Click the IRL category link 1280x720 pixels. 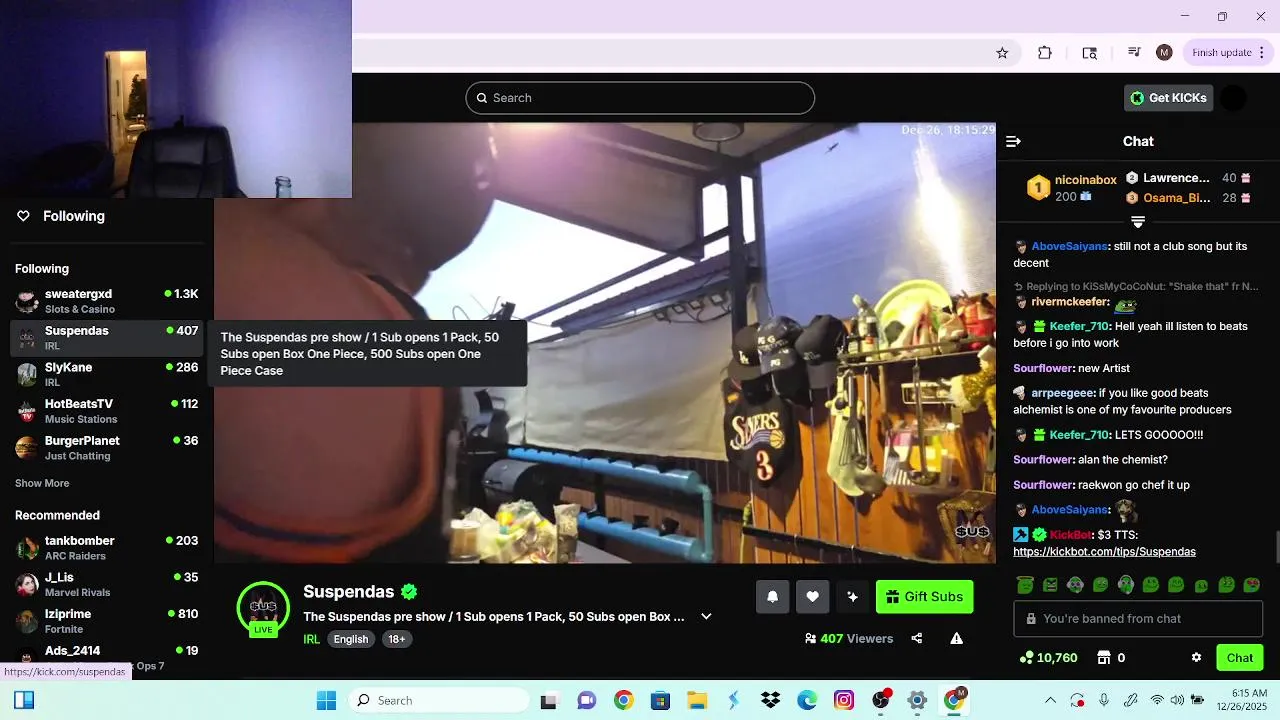point(311,639)
